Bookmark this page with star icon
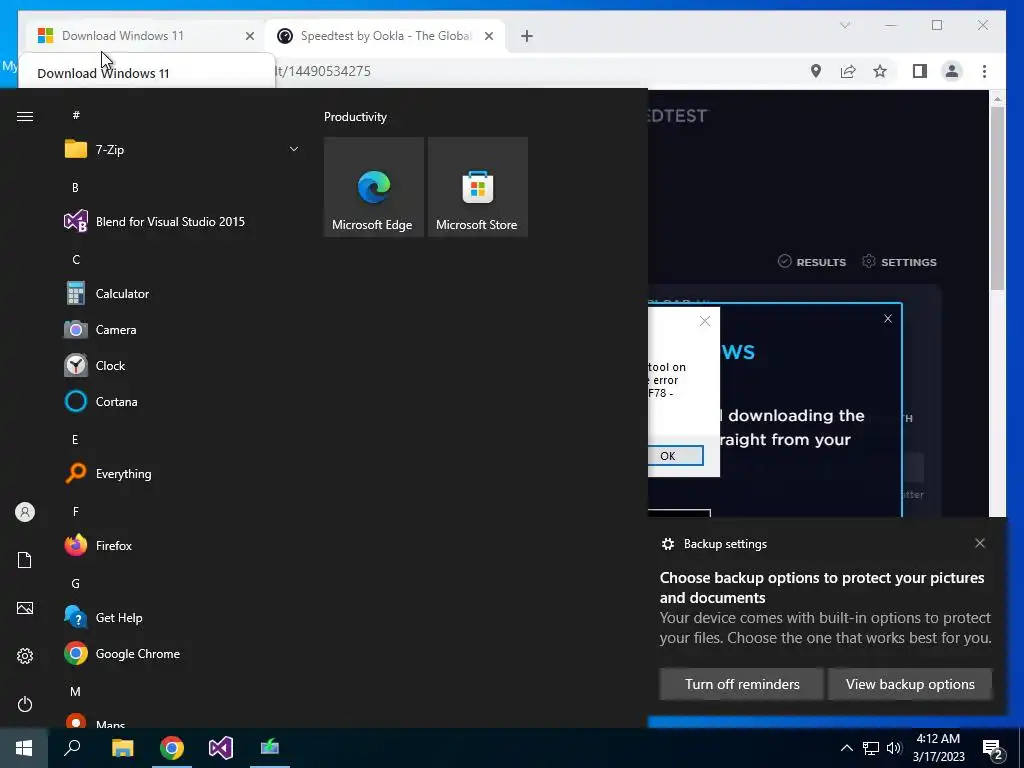 880,71
